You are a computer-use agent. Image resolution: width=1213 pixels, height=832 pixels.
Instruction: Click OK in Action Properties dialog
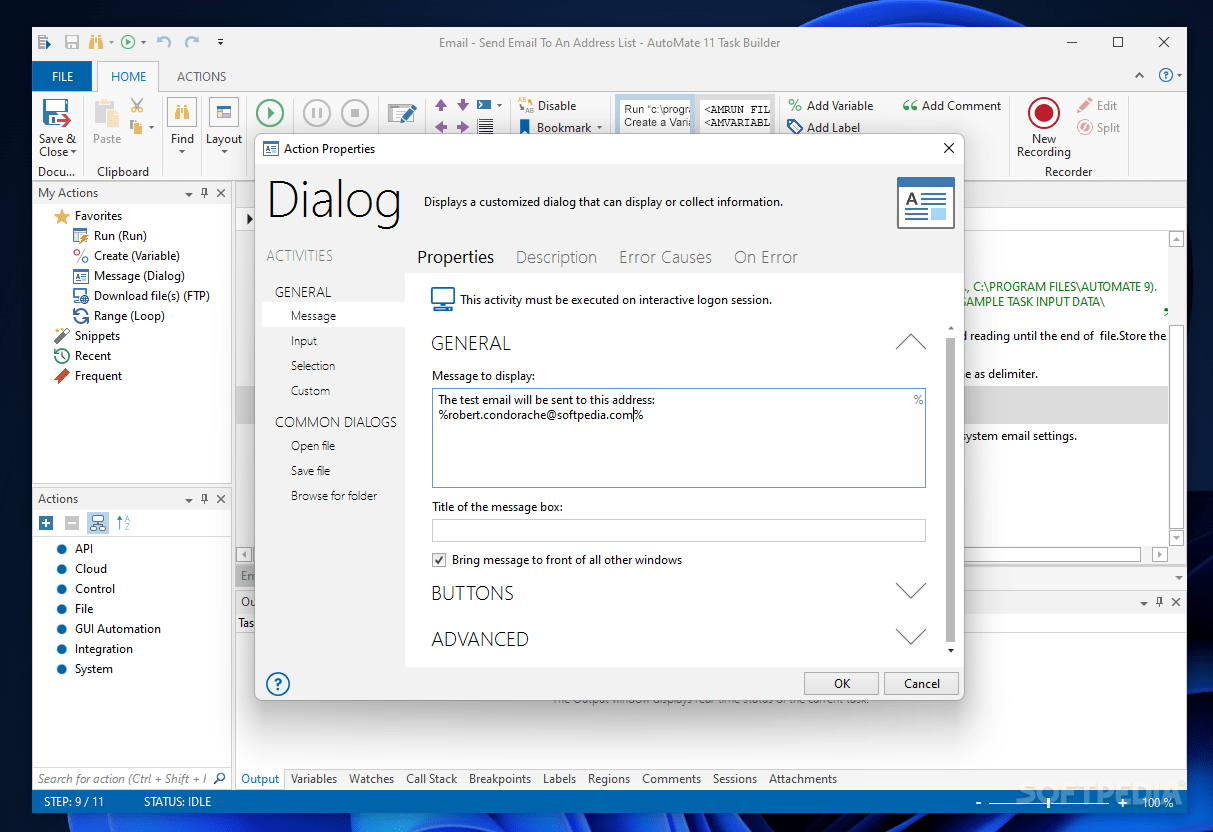coord(842,684)
